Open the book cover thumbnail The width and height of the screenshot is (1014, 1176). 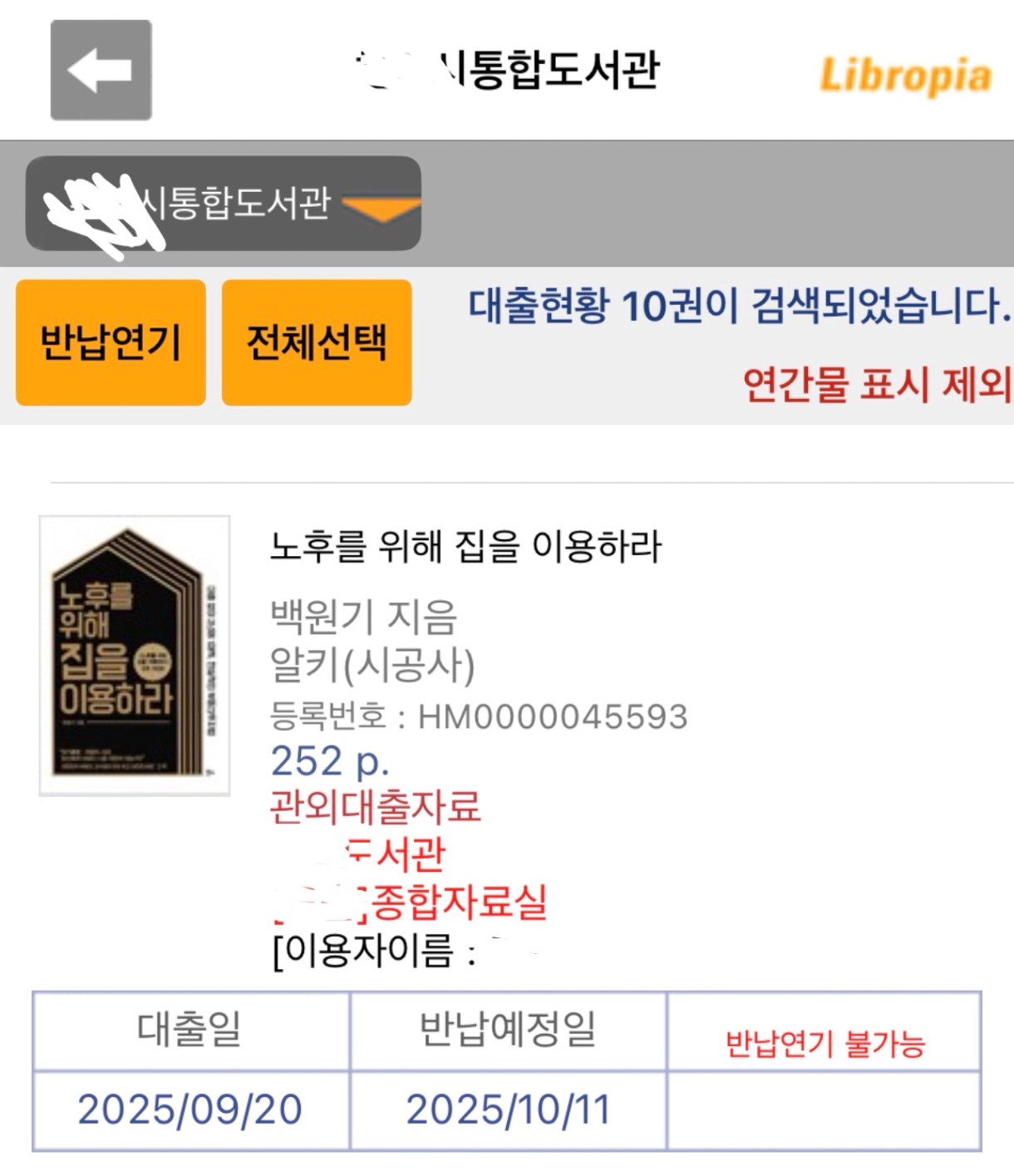tap(135, 656)
